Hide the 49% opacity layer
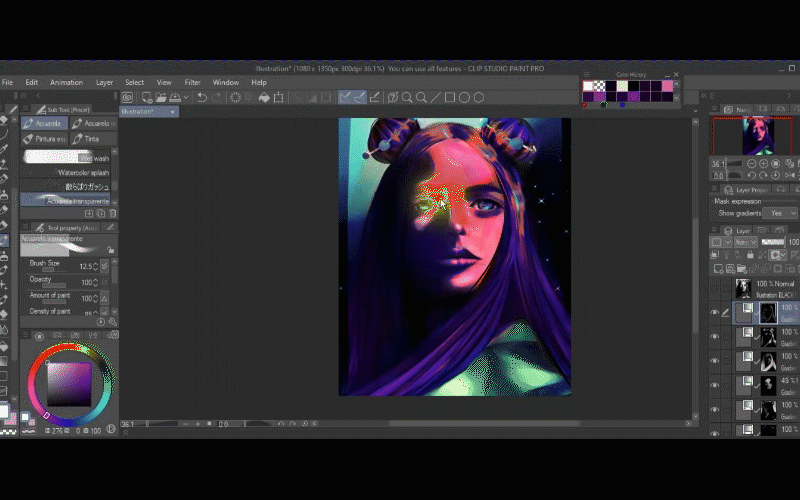Screen dimensions: 800x500 pyautogui.click(x=714, y=385)
